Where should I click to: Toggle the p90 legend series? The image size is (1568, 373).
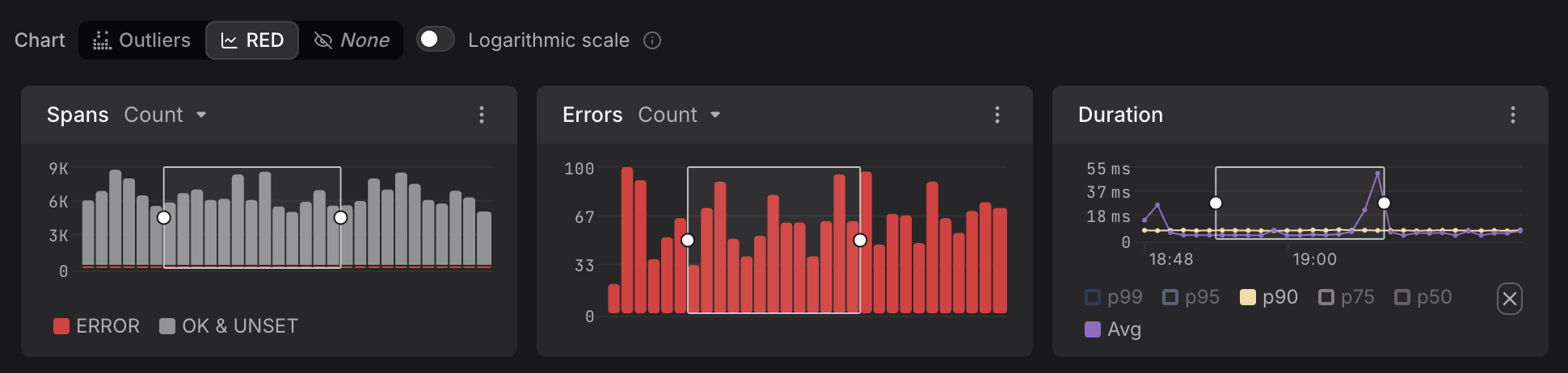click(x=1248, y=297)
